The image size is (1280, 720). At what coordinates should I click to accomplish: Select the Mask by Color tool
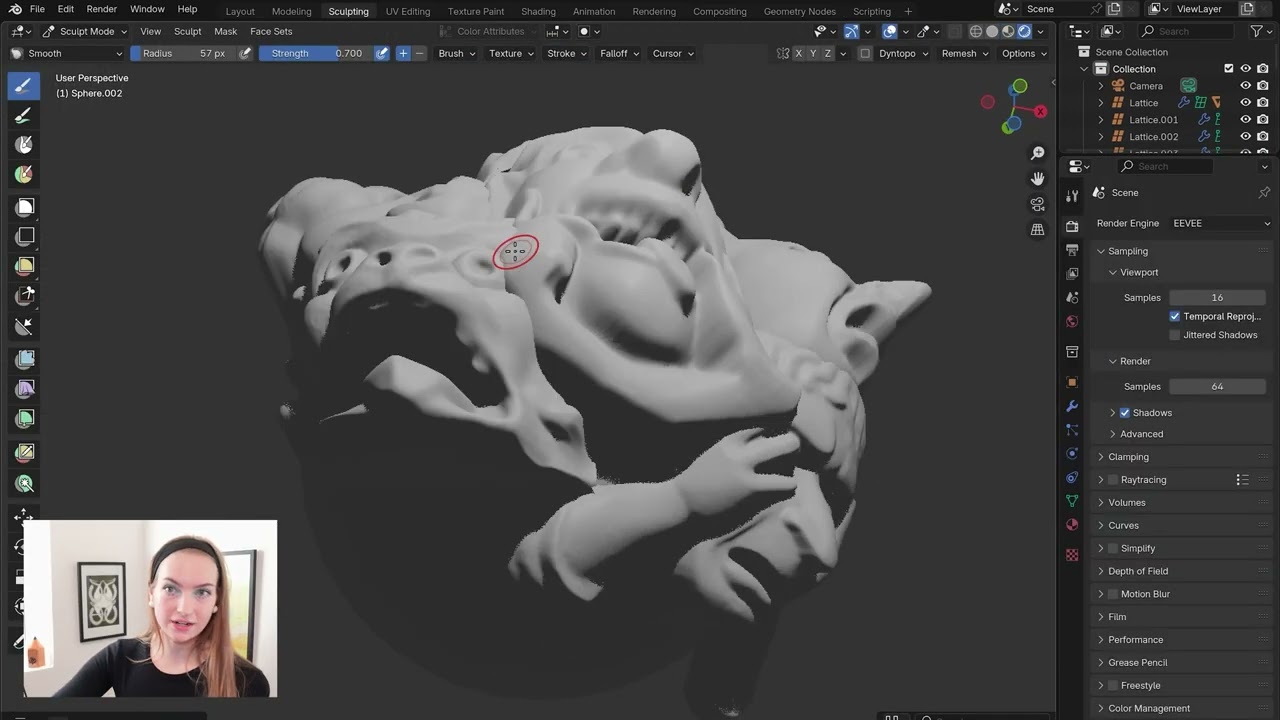[24, 484]
